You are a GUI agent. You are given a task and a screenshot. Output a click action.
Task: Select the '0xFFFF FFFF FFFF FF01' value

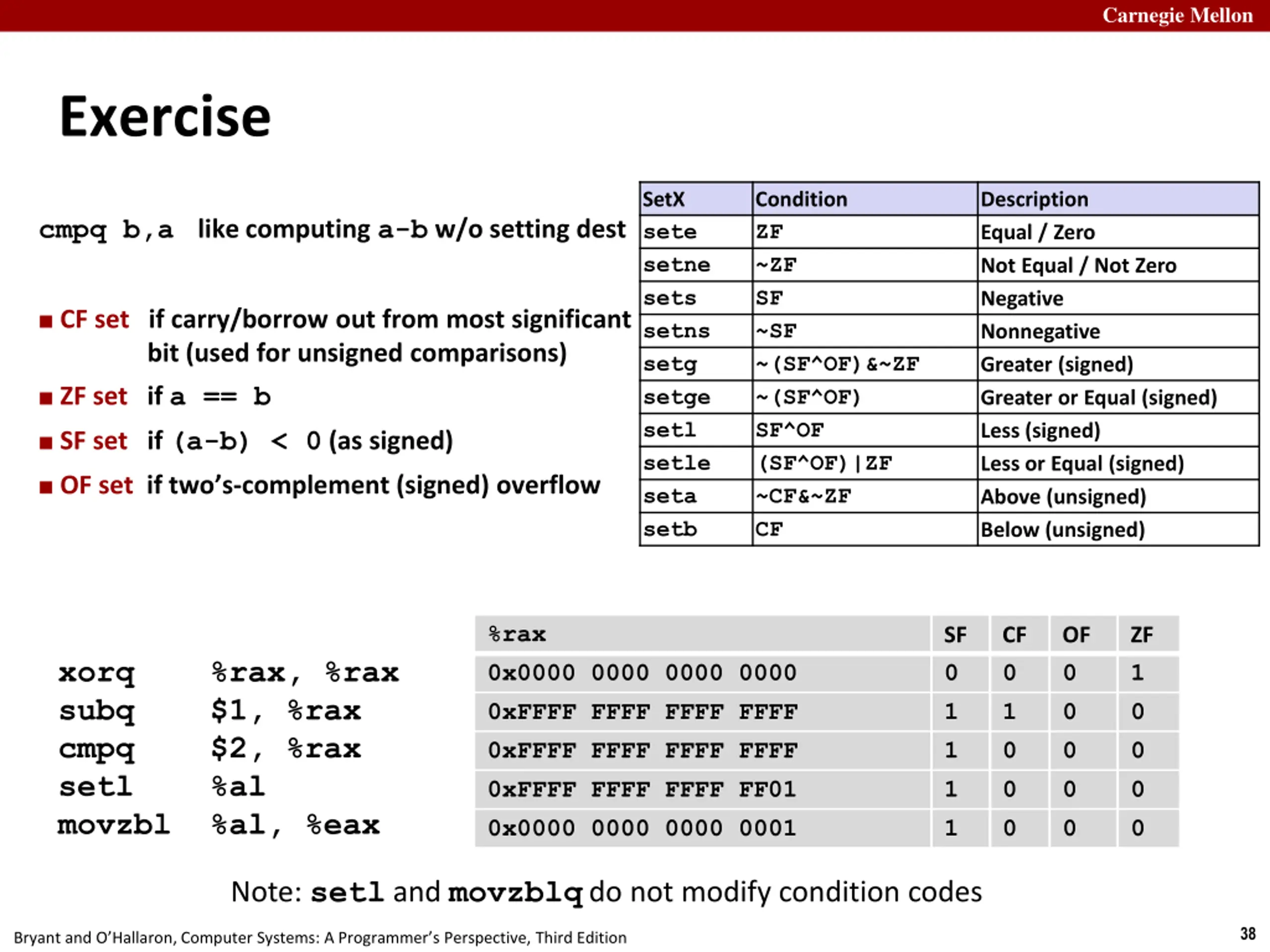click(x=642, y=789)
